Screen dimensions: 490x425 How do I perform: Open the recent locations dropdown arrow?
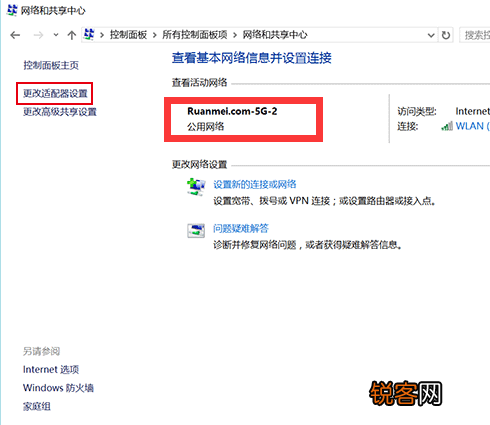pyautogui.click(x=56, y=35)
